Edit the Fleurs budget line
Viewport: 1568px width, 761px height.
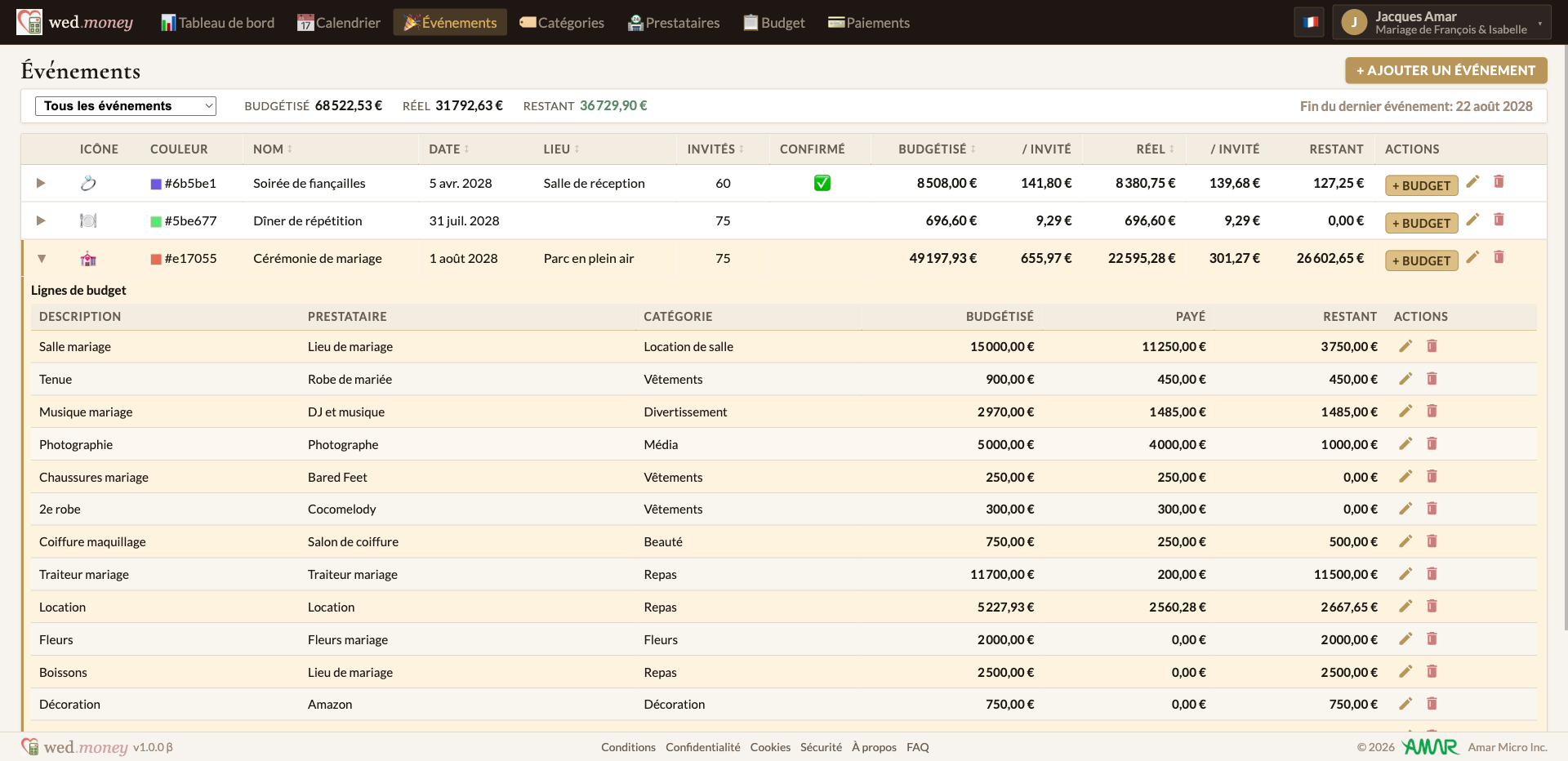point(1405,639)
